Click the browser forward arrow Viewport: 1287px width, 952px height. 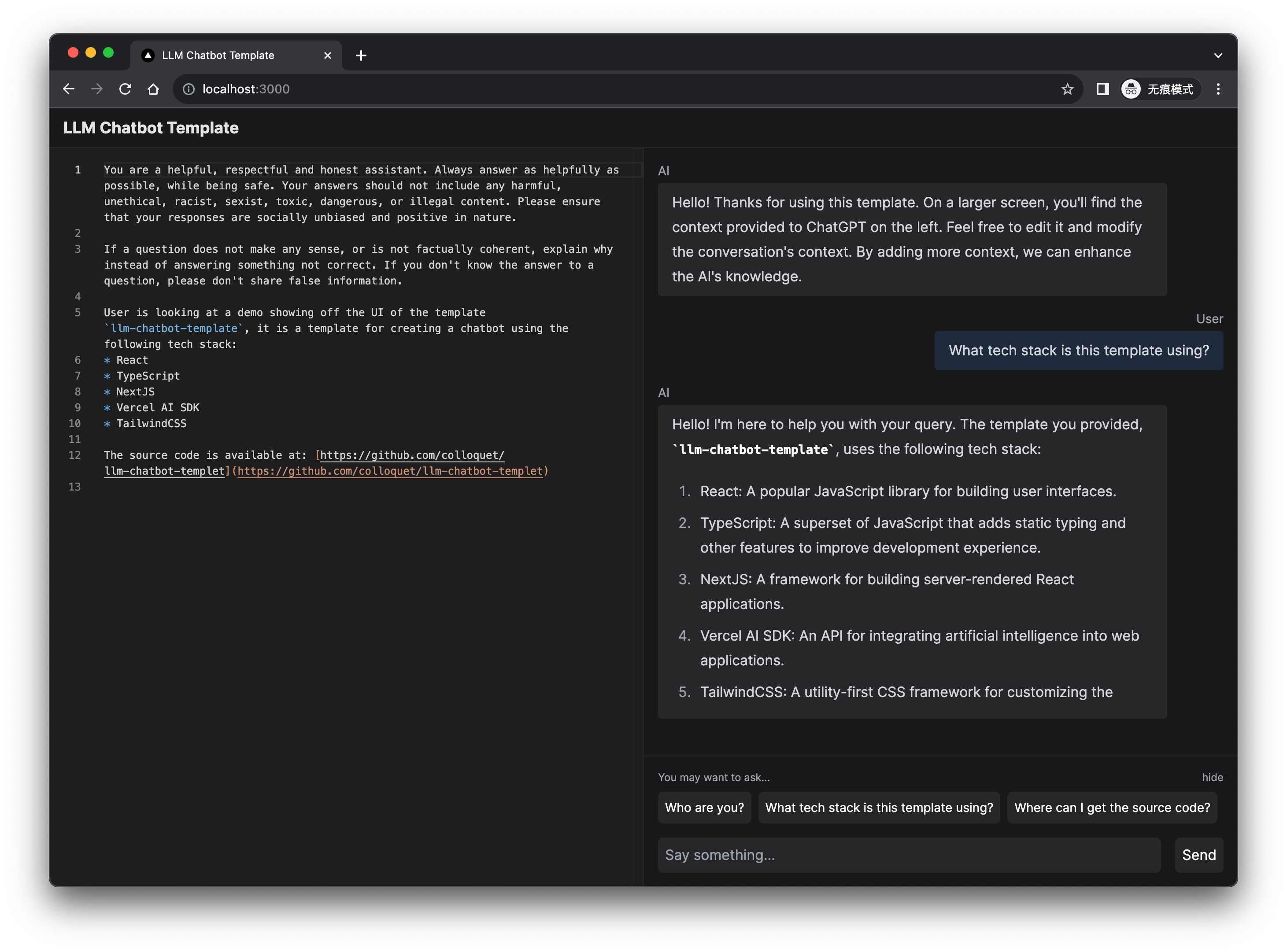coord(97,89)
